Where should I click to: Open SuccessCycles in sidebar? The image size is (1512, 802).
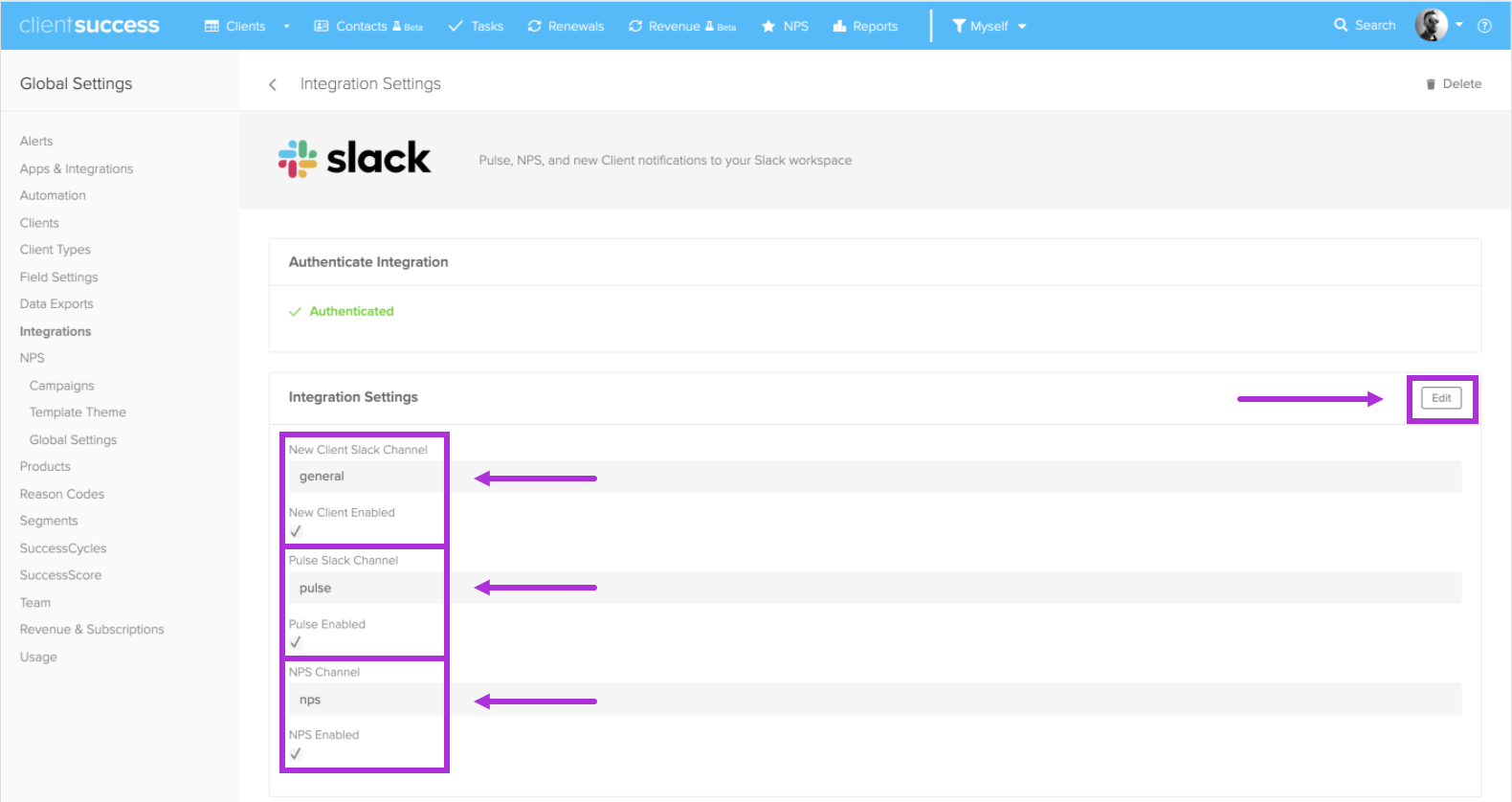pyautogui.click(x=63, y=548)
